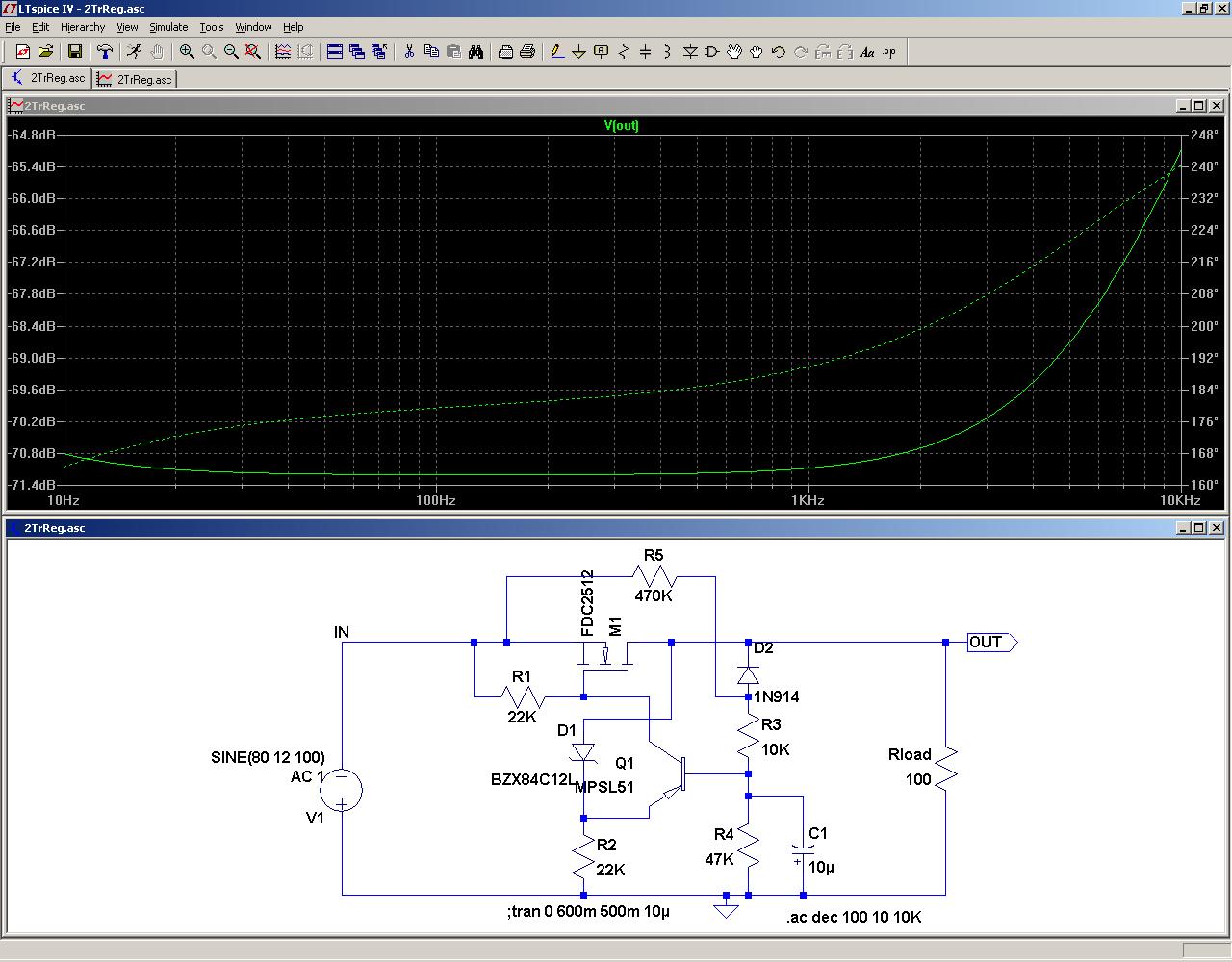Click the V(out) trace label

[x=621, y=125]
